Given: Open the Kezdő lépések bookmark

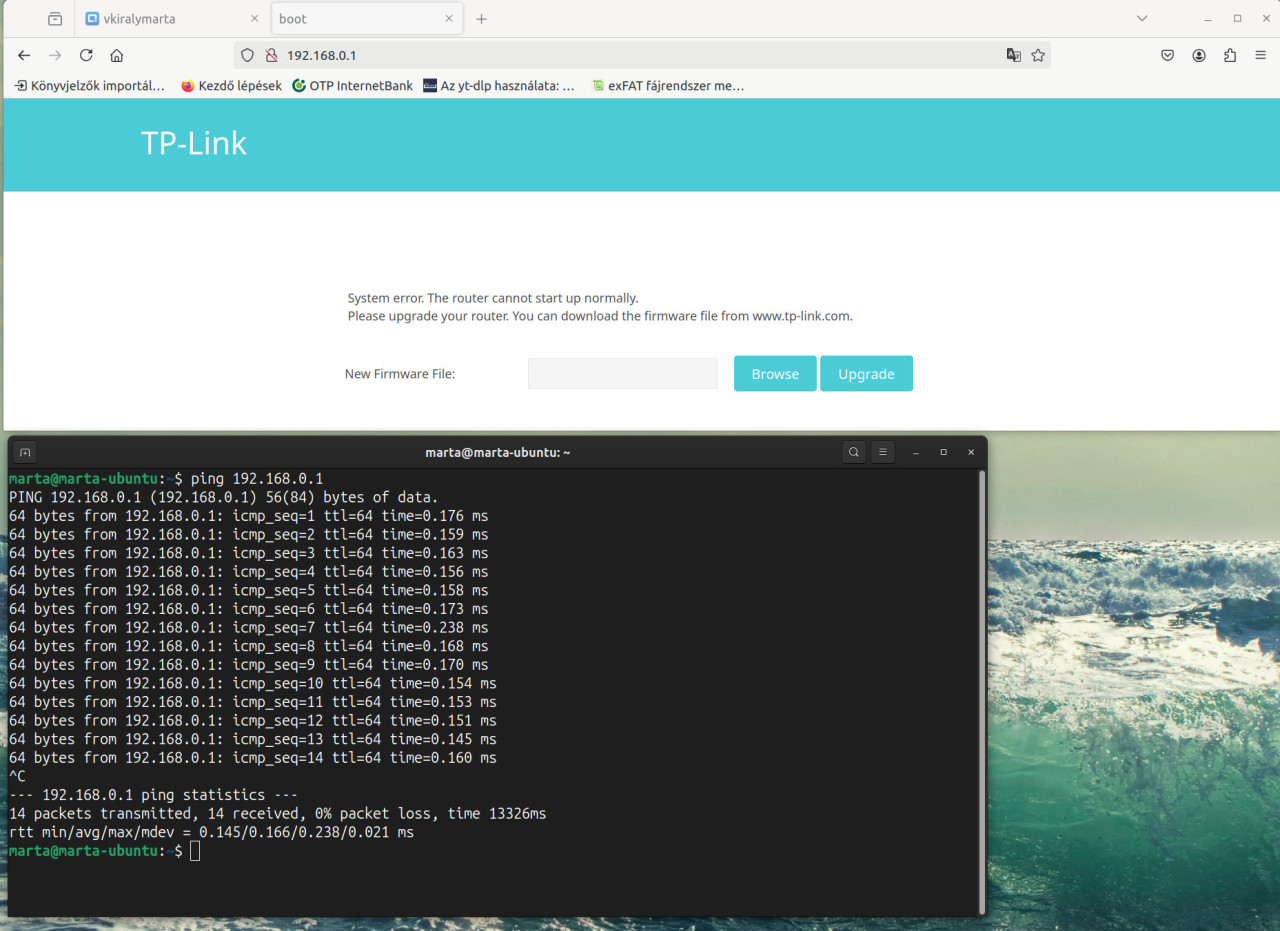Looking at the screenshot, I should click(231, 86).
